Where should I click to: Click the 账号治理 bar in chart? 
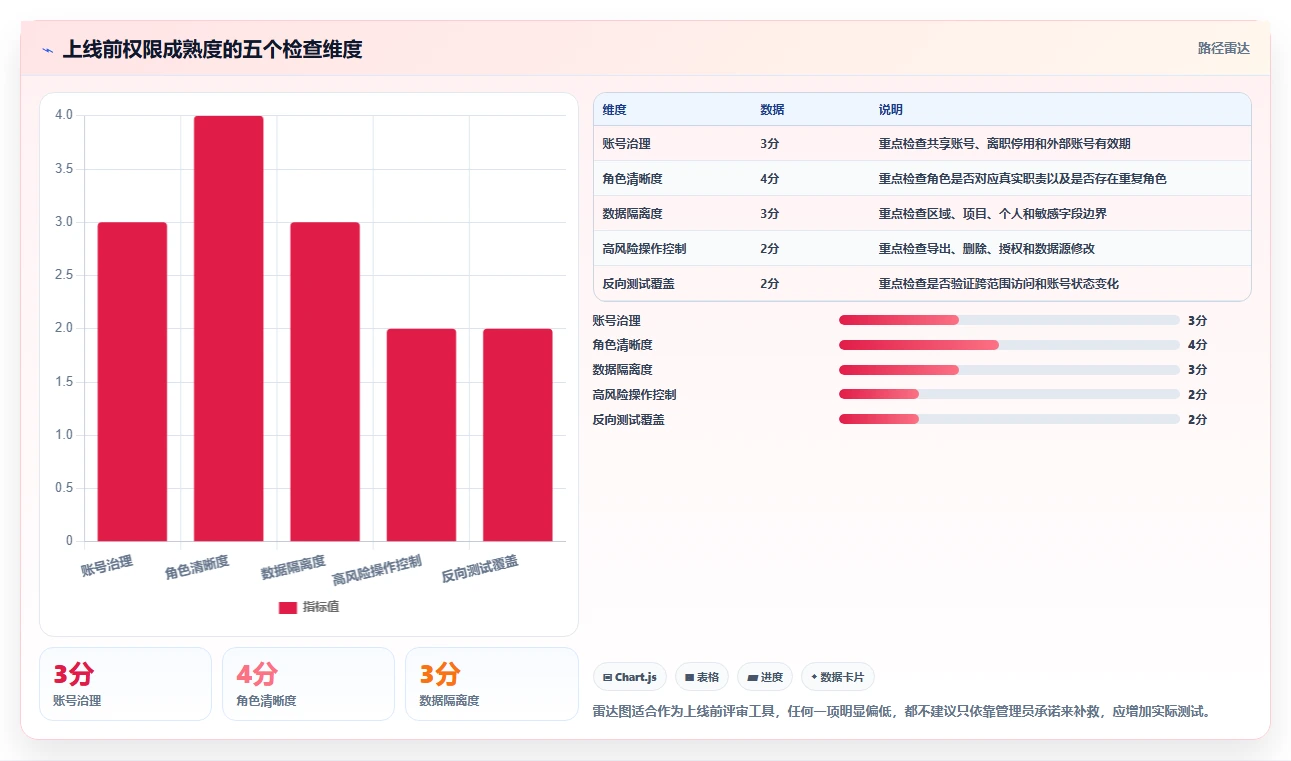click(132, 382)
